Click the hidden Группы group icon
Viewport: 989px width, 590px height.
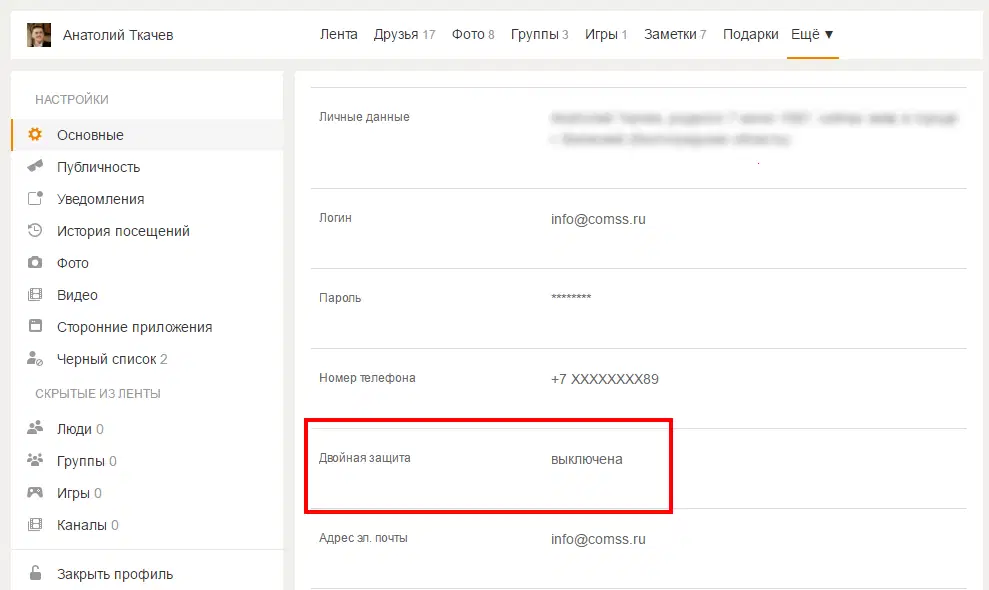click(x=35, y=460)
